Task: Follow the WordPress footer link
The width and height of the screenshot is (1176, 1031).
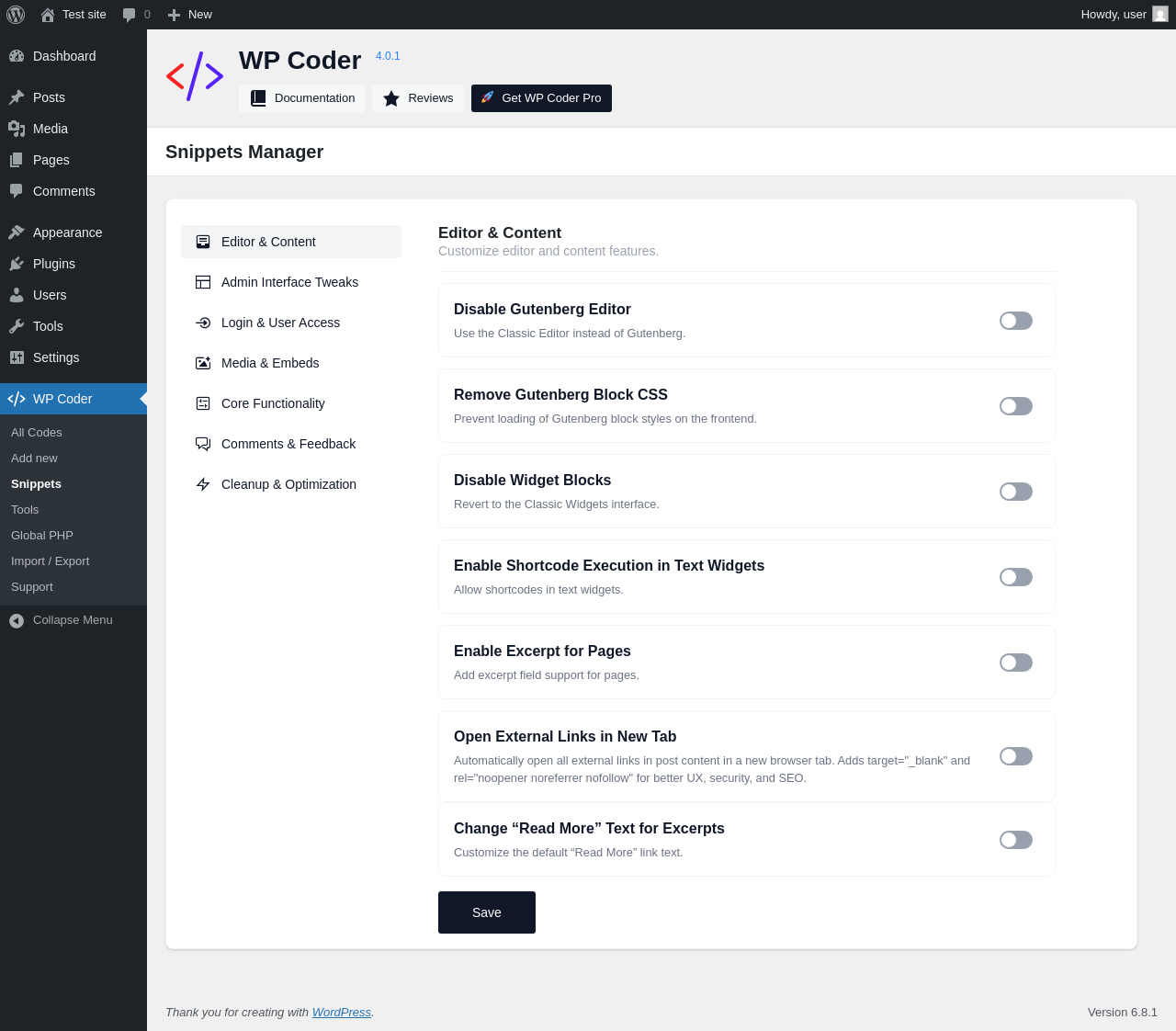Action: click(342, 1012)
